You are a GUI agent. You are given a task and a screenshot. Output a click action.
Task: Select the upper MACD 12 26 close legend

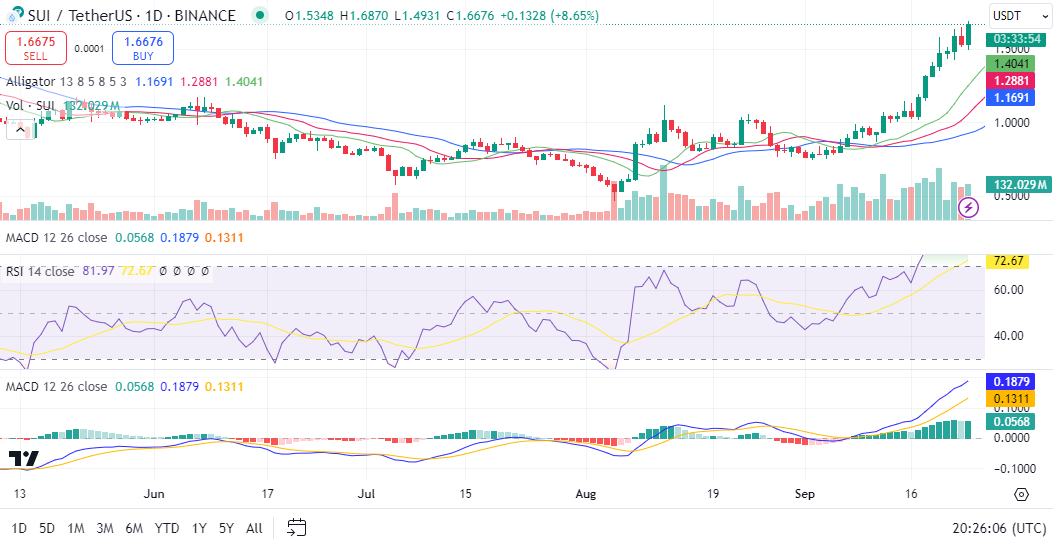click(56, 237)
